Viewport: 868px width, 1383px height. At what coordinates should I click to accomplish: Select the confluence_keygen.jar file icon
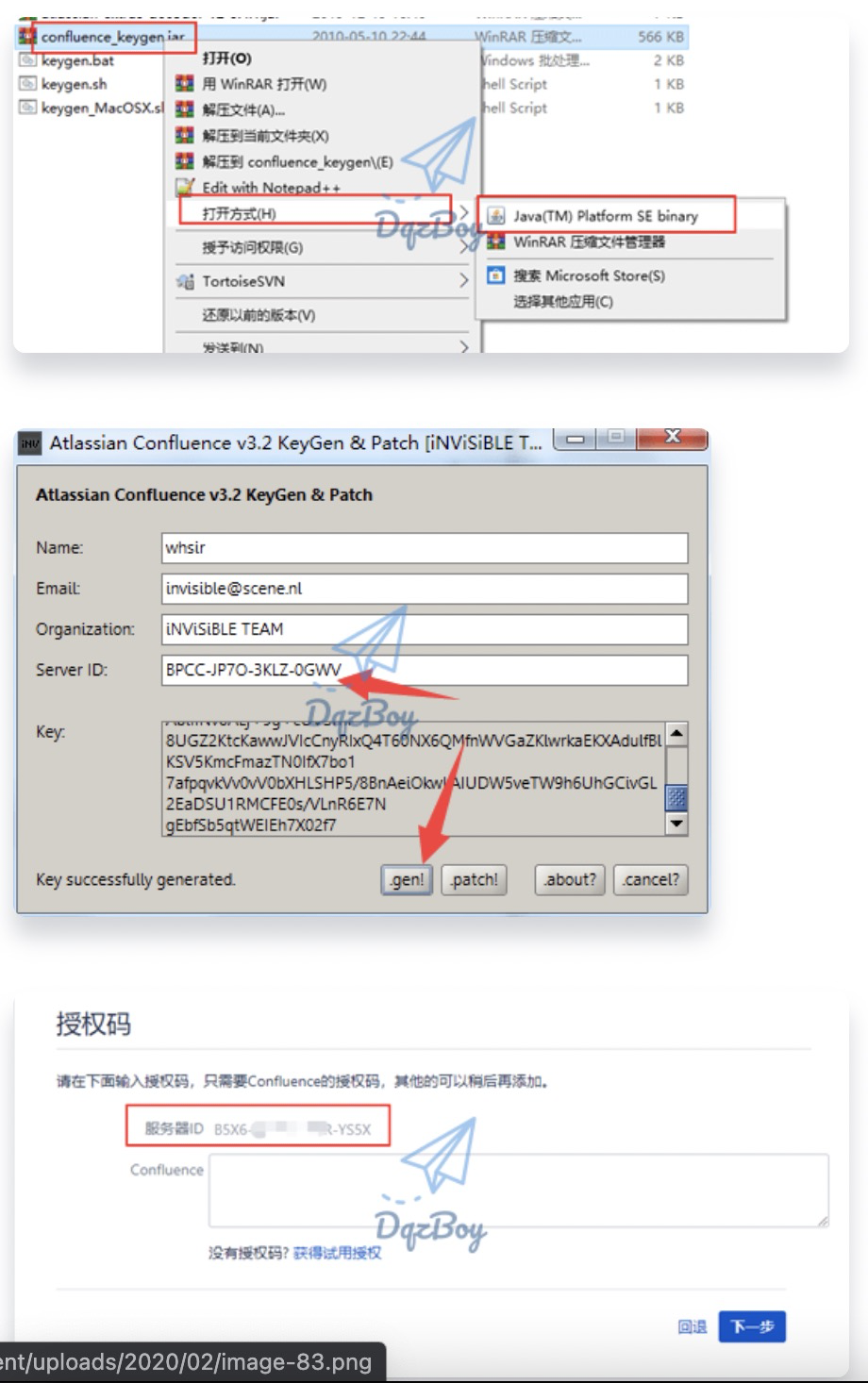point(27,37)
